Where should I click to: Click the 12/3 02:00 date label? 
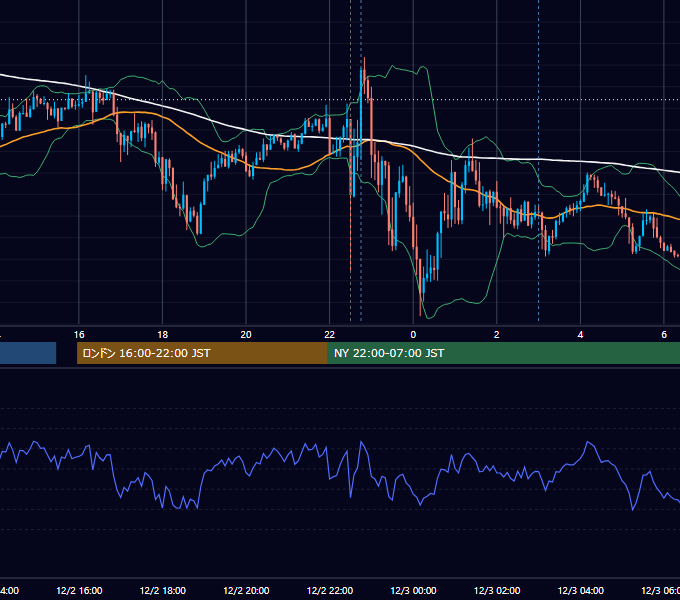point(497,591)
